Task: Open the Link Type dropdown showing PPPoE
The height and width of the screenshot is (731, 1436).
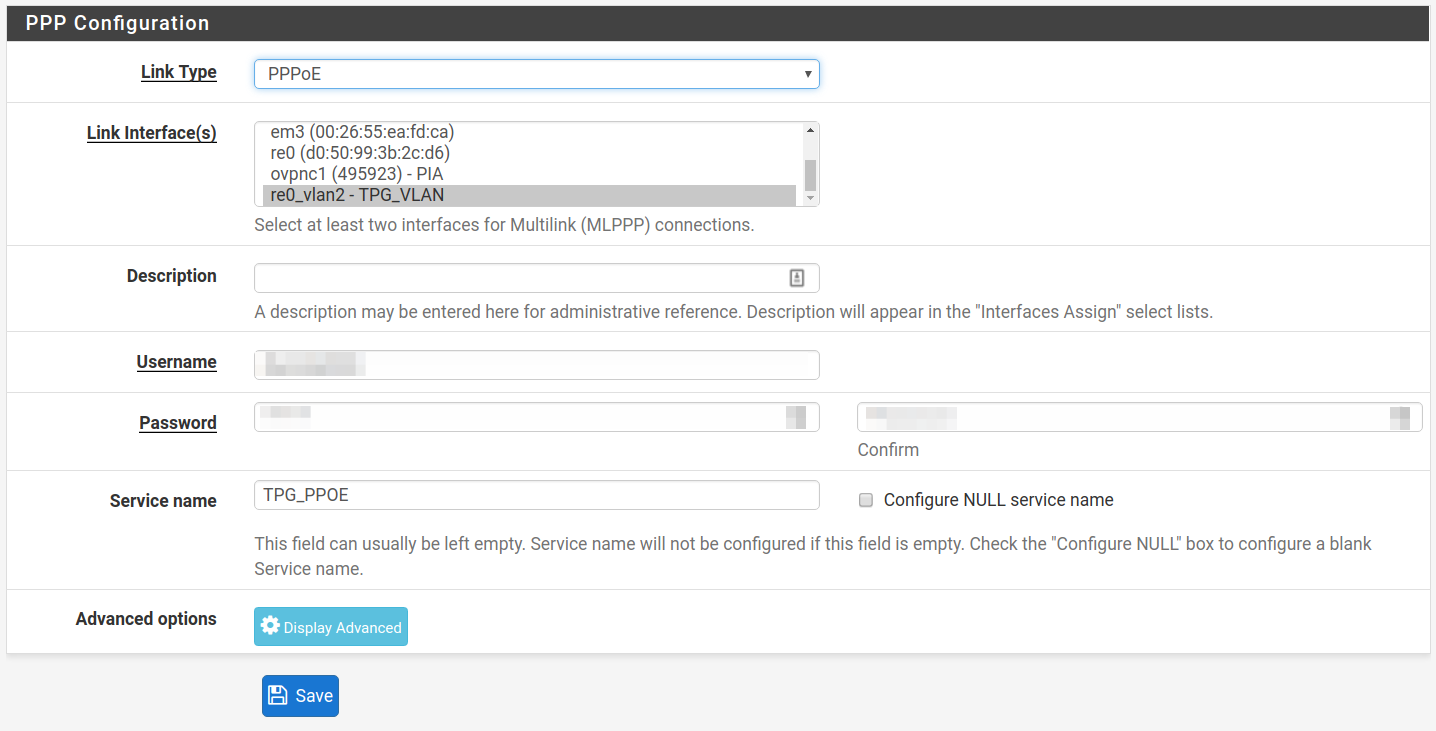Action: pyautogui.click(x=537, y=73)
